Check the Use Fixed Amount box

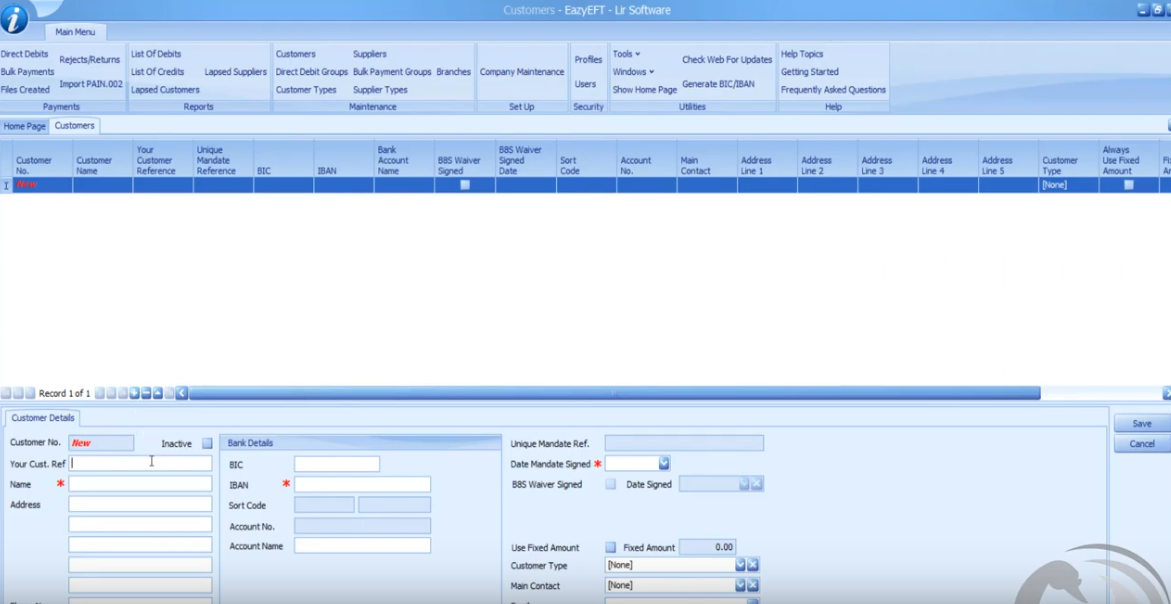pyautogui.click(x=610, y=547)
